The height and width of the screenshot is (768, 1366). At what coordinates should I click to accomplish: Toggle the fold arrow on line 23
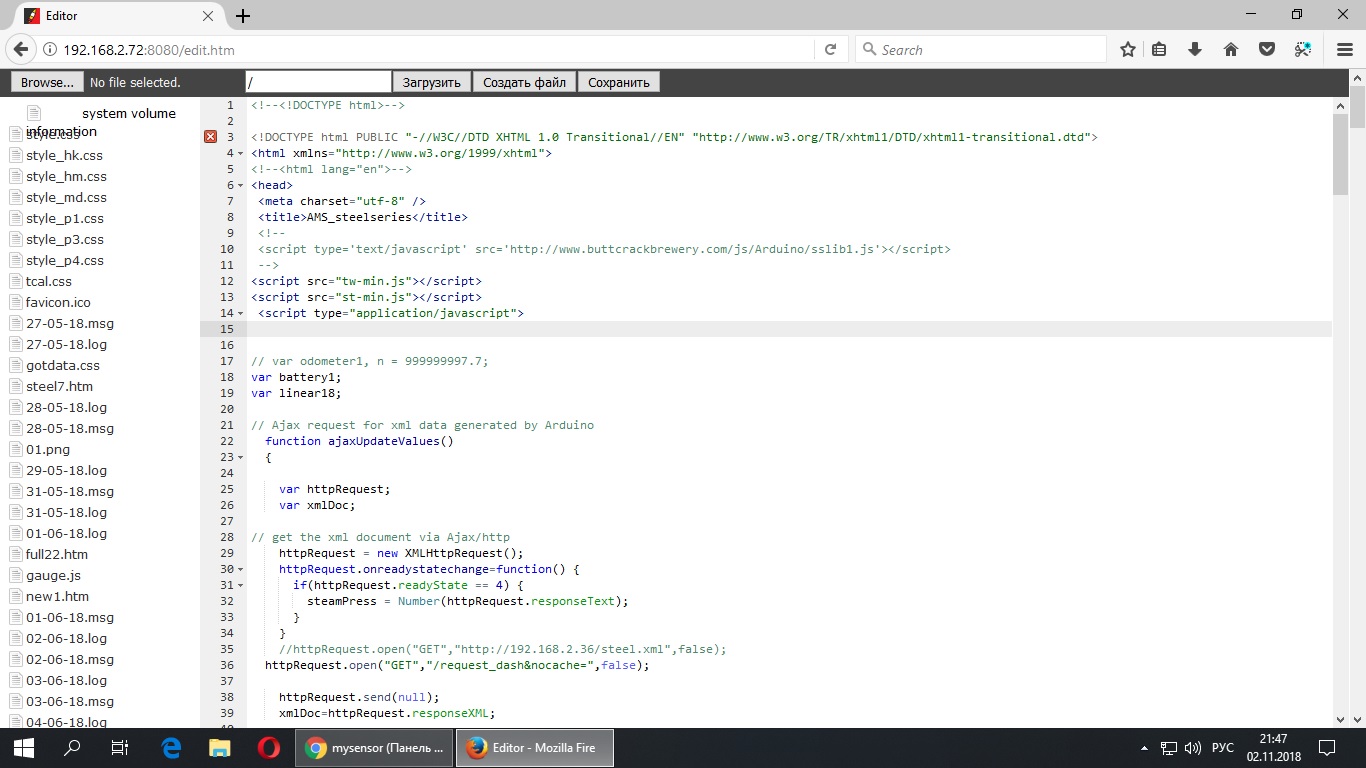coord(240,457)
